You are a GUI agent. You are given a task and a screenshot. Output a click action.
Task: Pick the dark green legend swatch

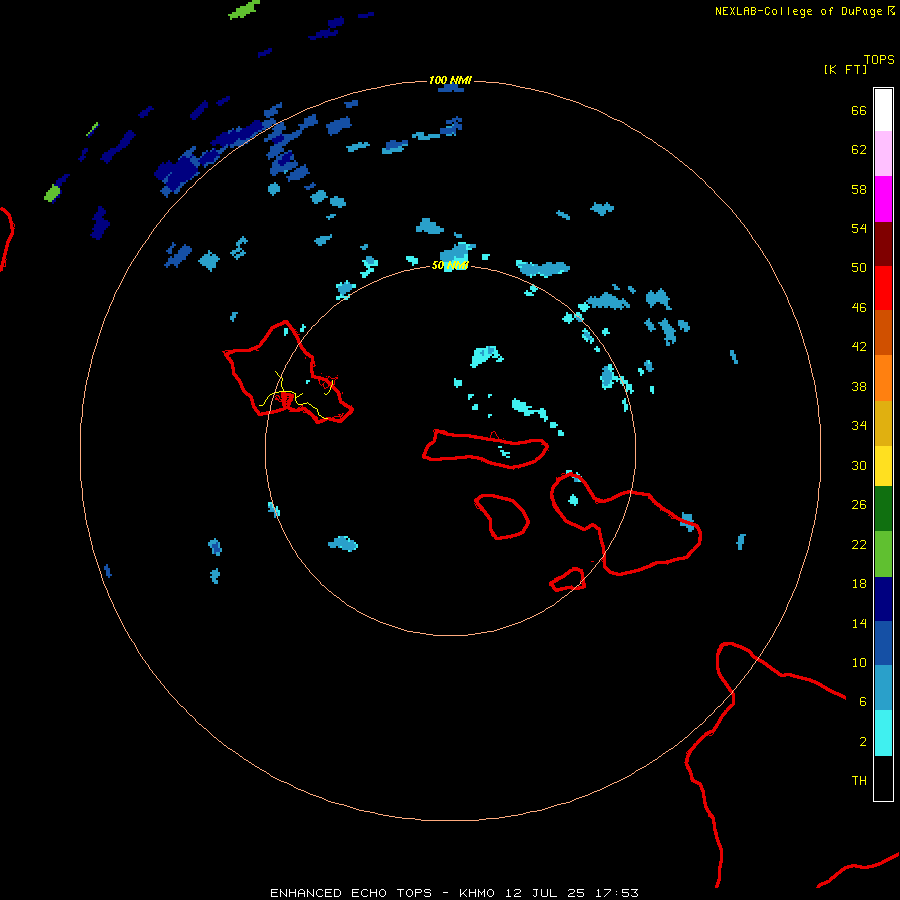pos(883,509)
